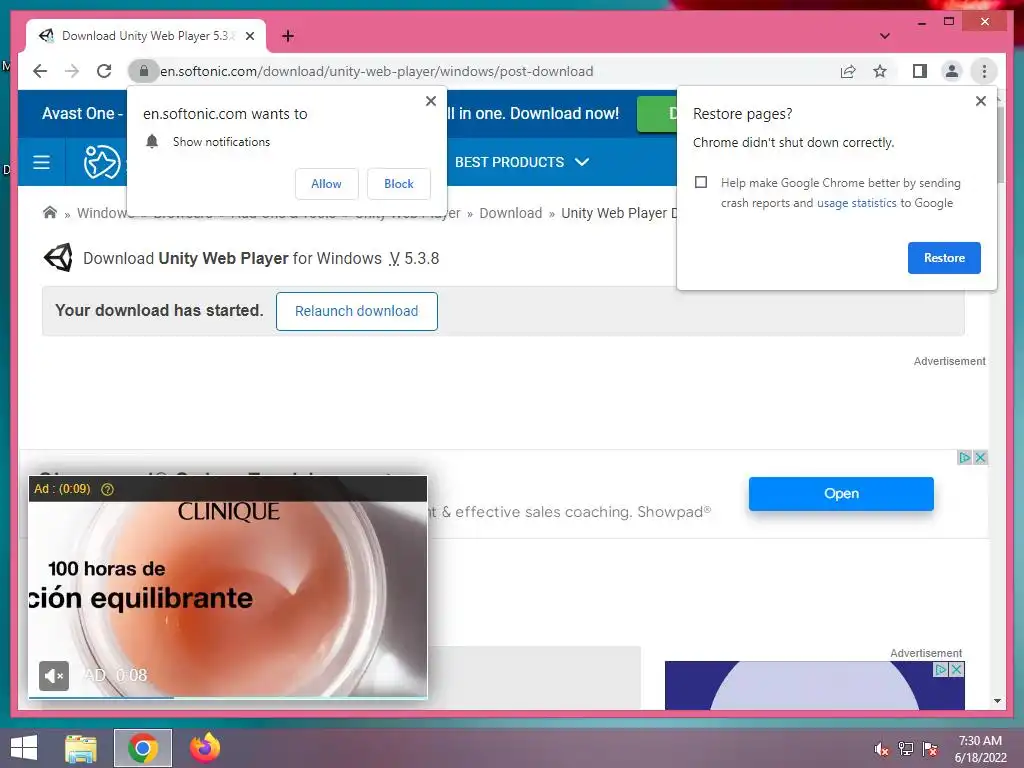The width and height of the screenshot is (1024, 768).
Task: Share this page via share icon
Action: [848, 71]
